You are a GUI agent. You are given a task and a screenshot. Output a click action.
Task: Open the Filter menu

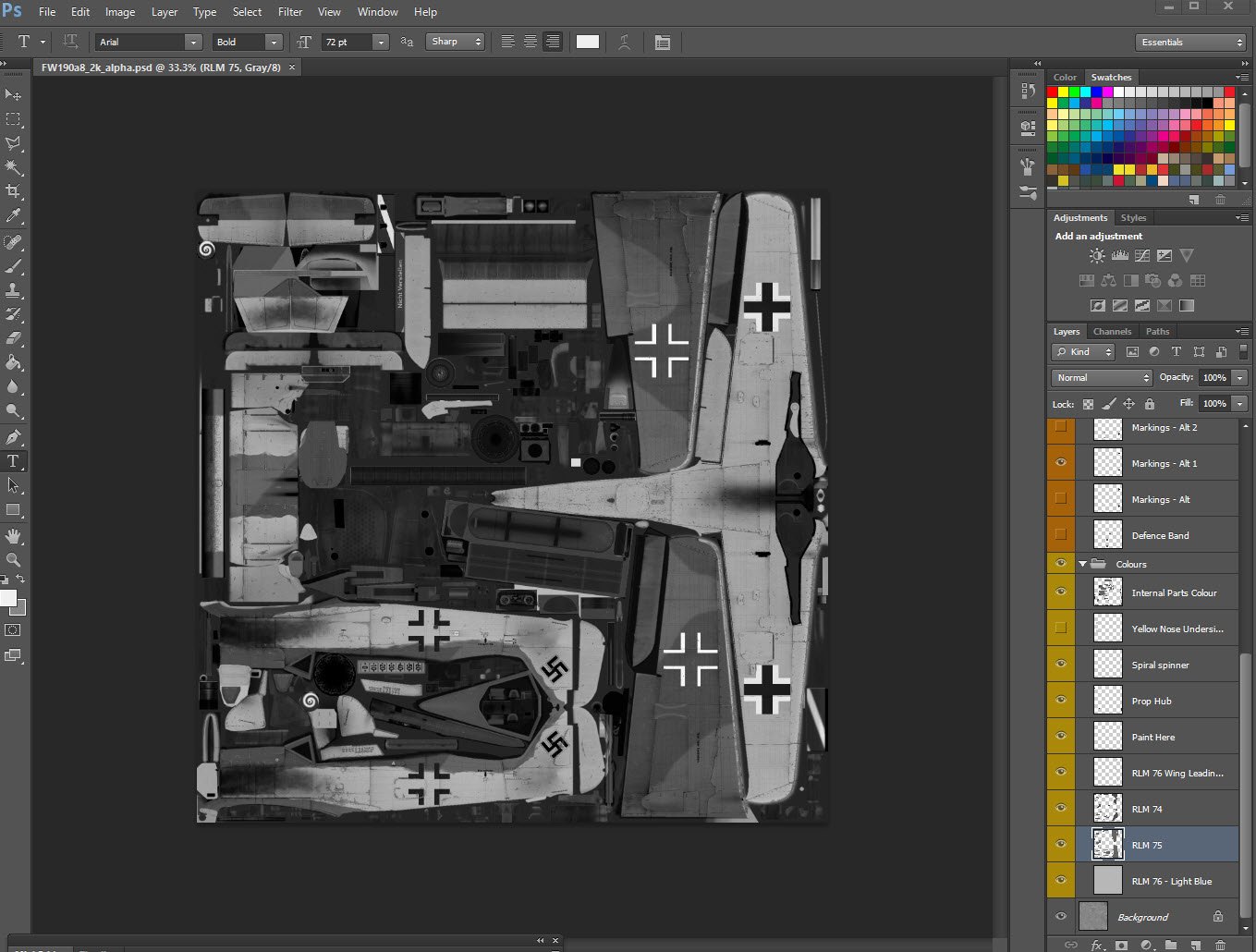tap(290, 12)
